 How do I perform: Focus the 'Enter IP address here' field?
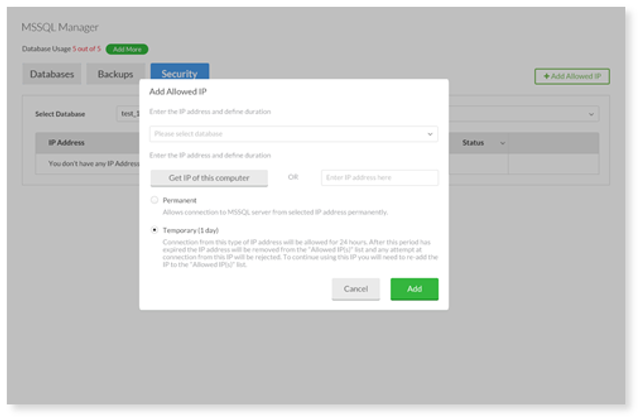pos(380,177)
